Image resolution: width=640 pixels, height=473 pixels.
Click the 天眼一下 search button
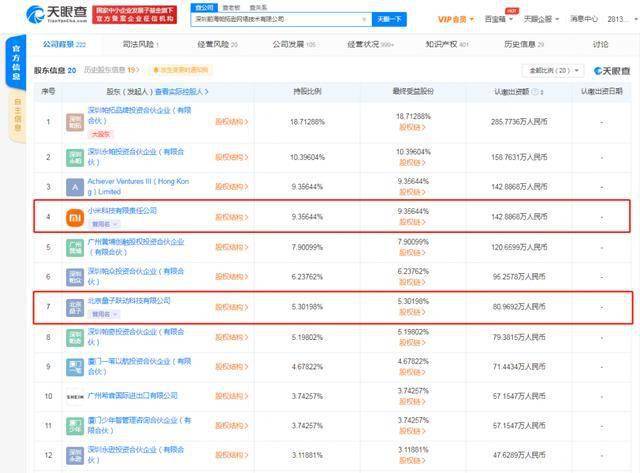388,18
